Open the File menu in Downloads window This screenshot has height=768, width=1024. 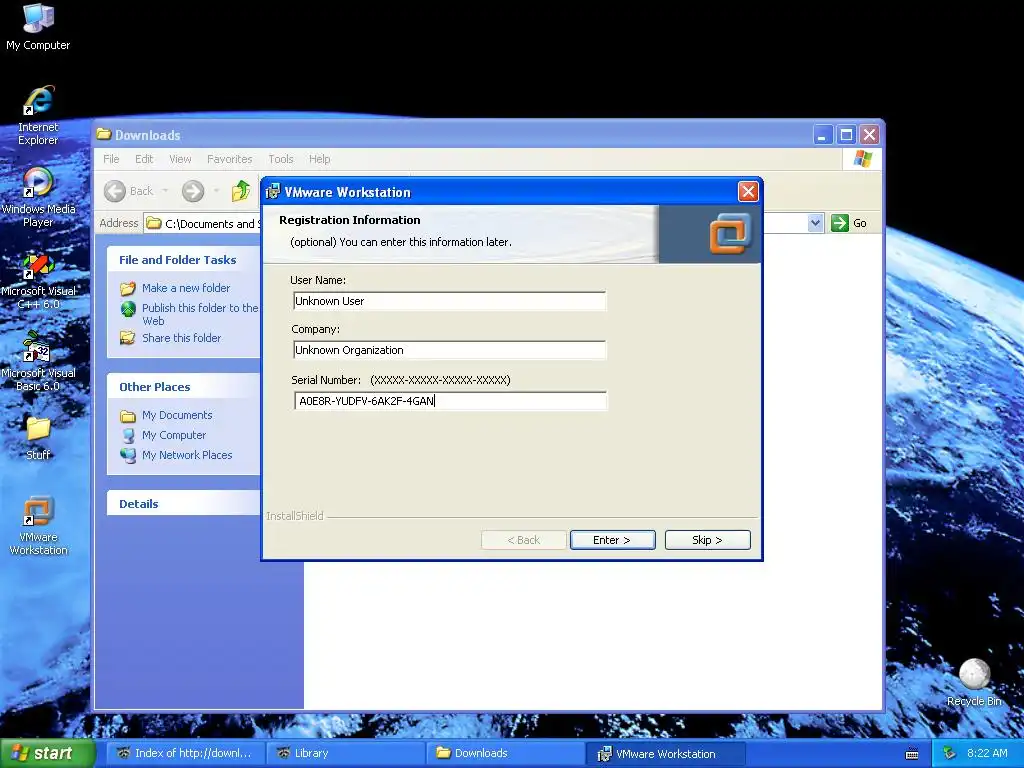click(x=111, y=159)
